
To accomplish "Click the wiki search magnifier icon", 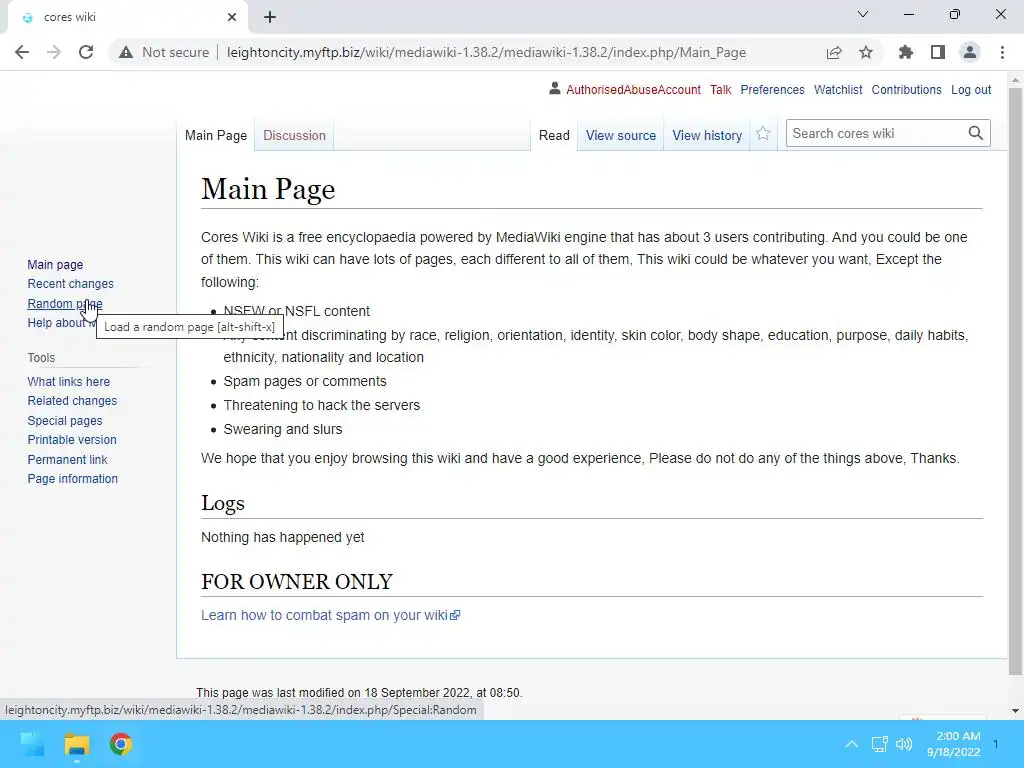I will 976,133.
